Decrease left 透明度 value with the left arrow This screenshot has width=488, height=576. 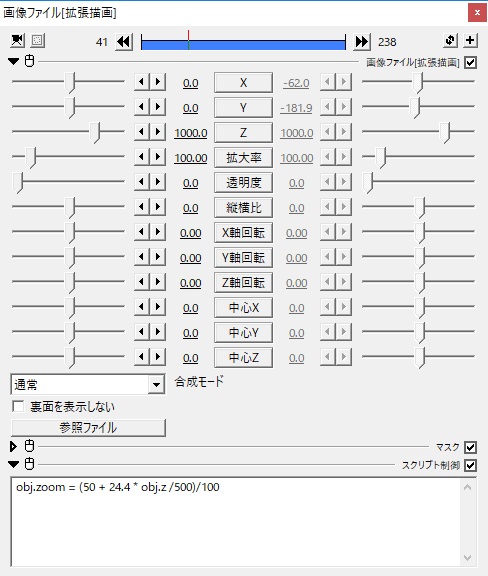142,181
